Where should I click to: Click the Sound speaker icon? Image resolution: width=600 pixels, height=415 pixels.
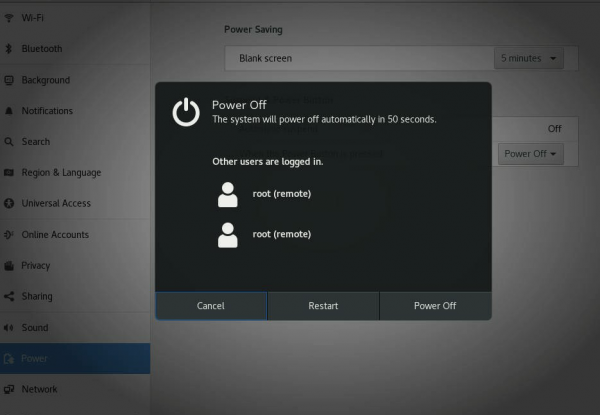9,327
